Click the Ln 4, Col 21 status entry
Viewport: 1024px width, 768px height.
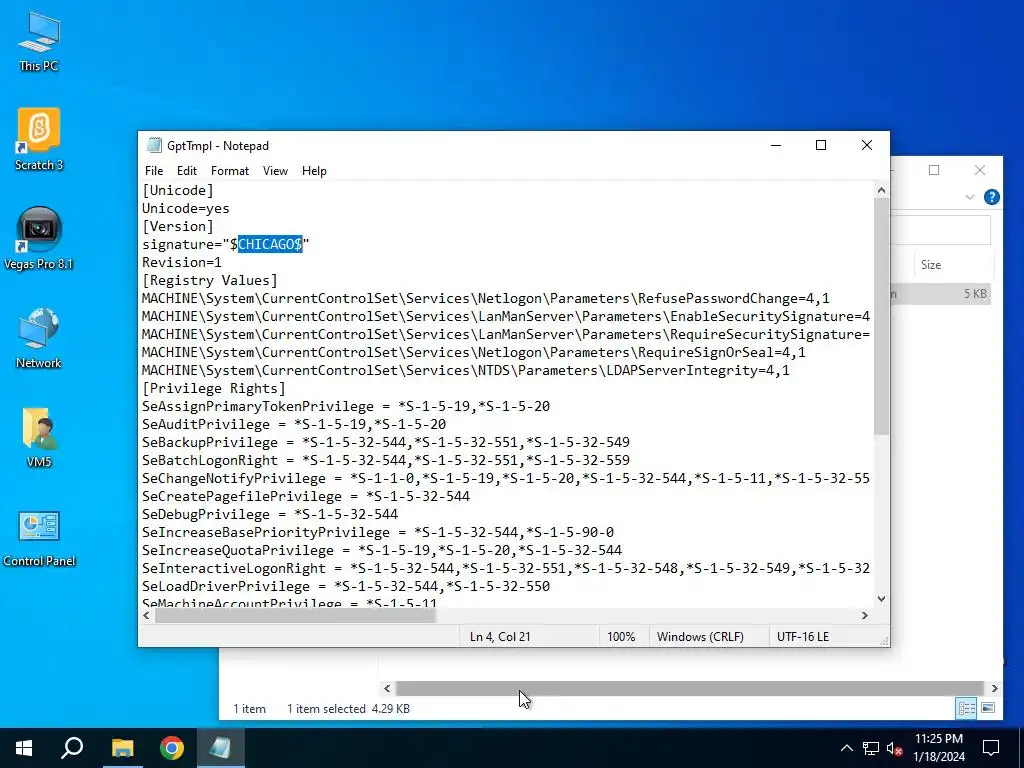click(500, 636)
